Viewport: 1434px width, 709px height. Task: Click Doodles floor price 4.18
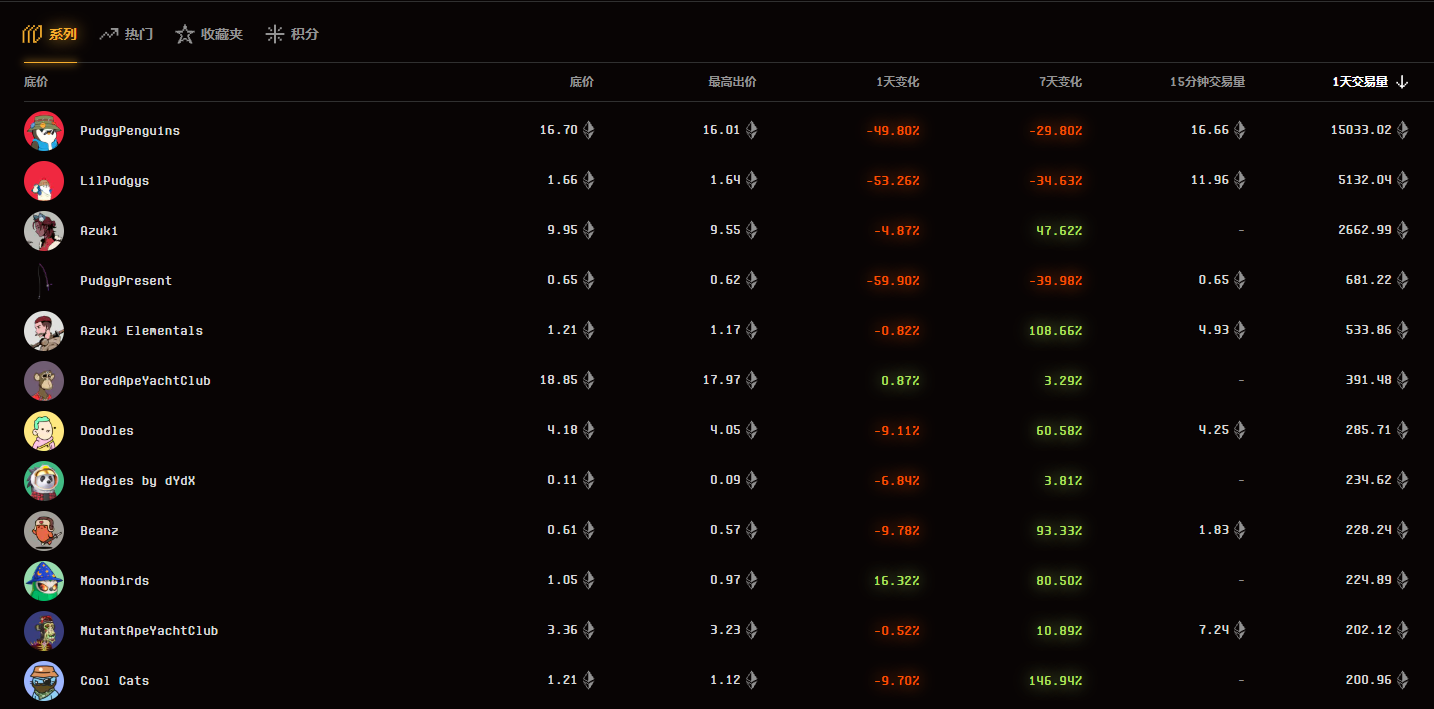pos(562,431)
